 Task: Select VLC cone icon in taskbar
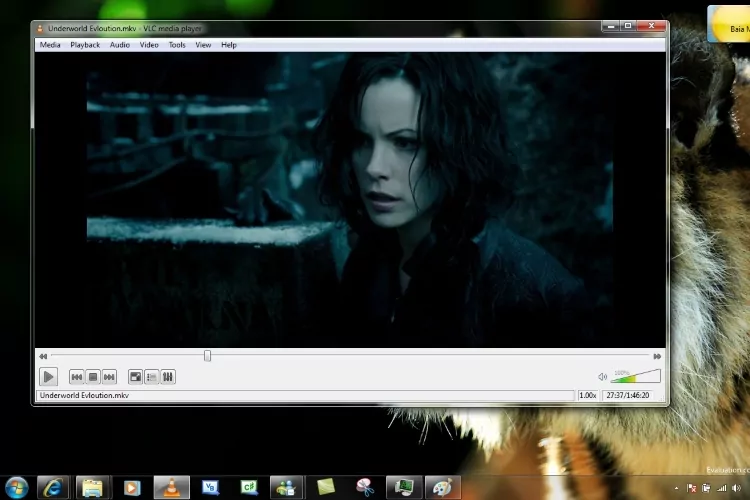coord(171,488)
